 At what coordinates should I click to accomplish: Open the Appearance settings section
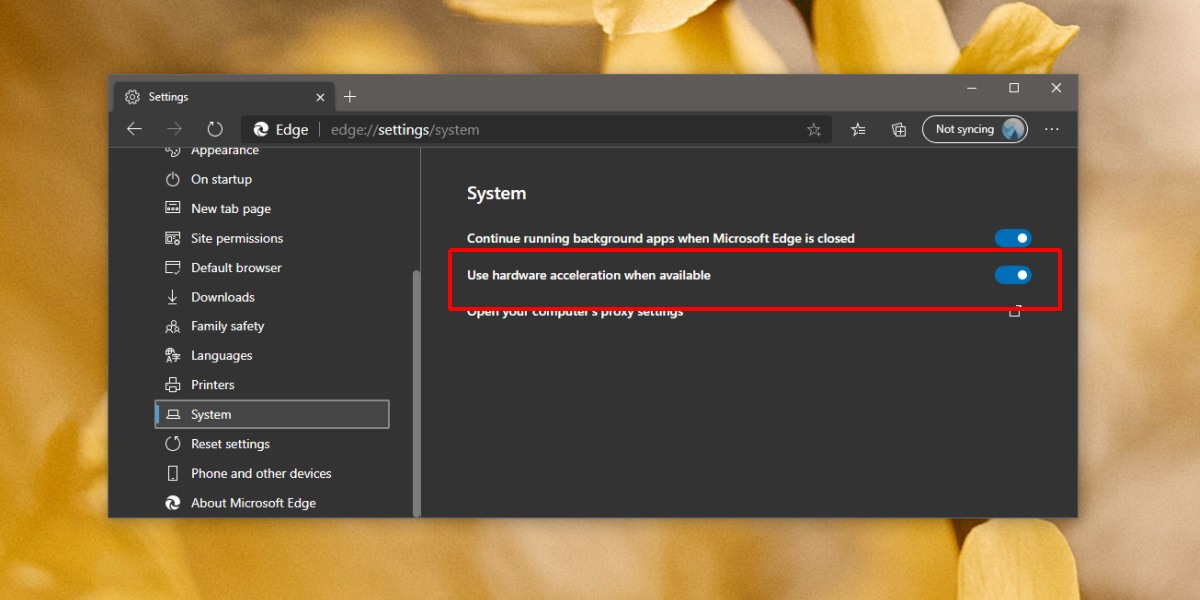pyautogui.click(x=224, y=150)
